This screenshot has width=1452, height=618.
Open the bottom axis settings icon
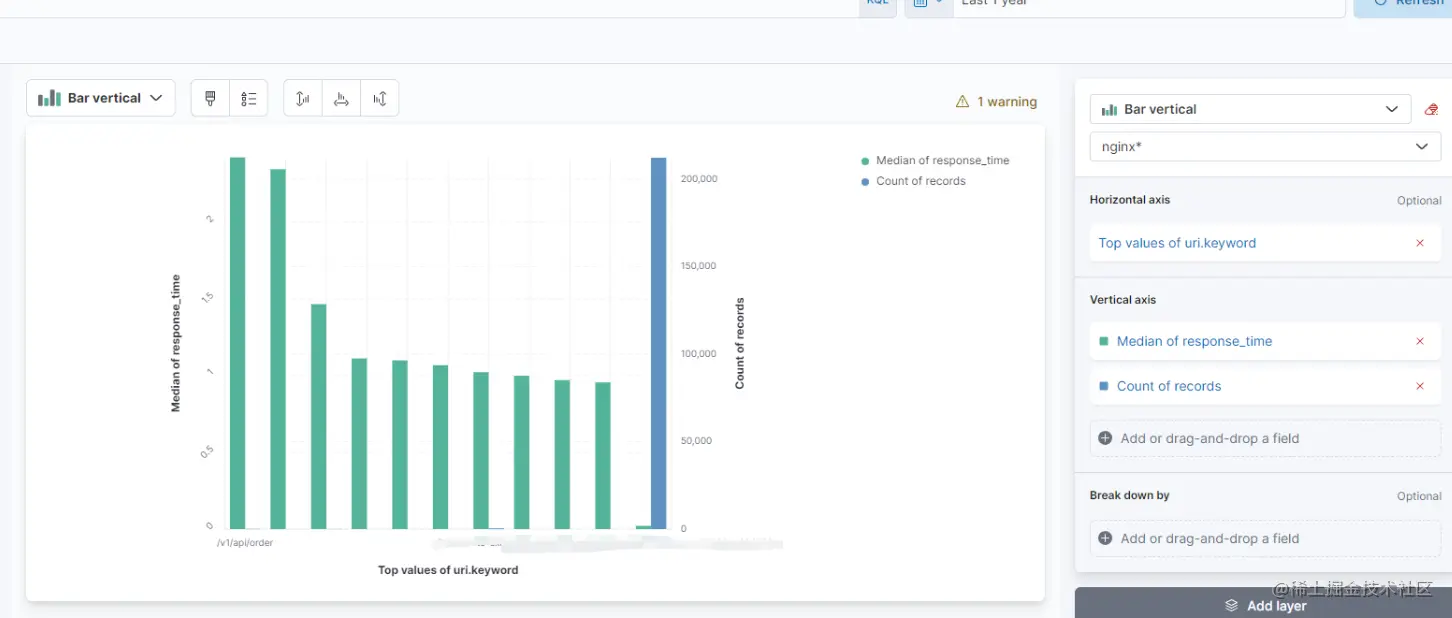(x=341, y=98)
